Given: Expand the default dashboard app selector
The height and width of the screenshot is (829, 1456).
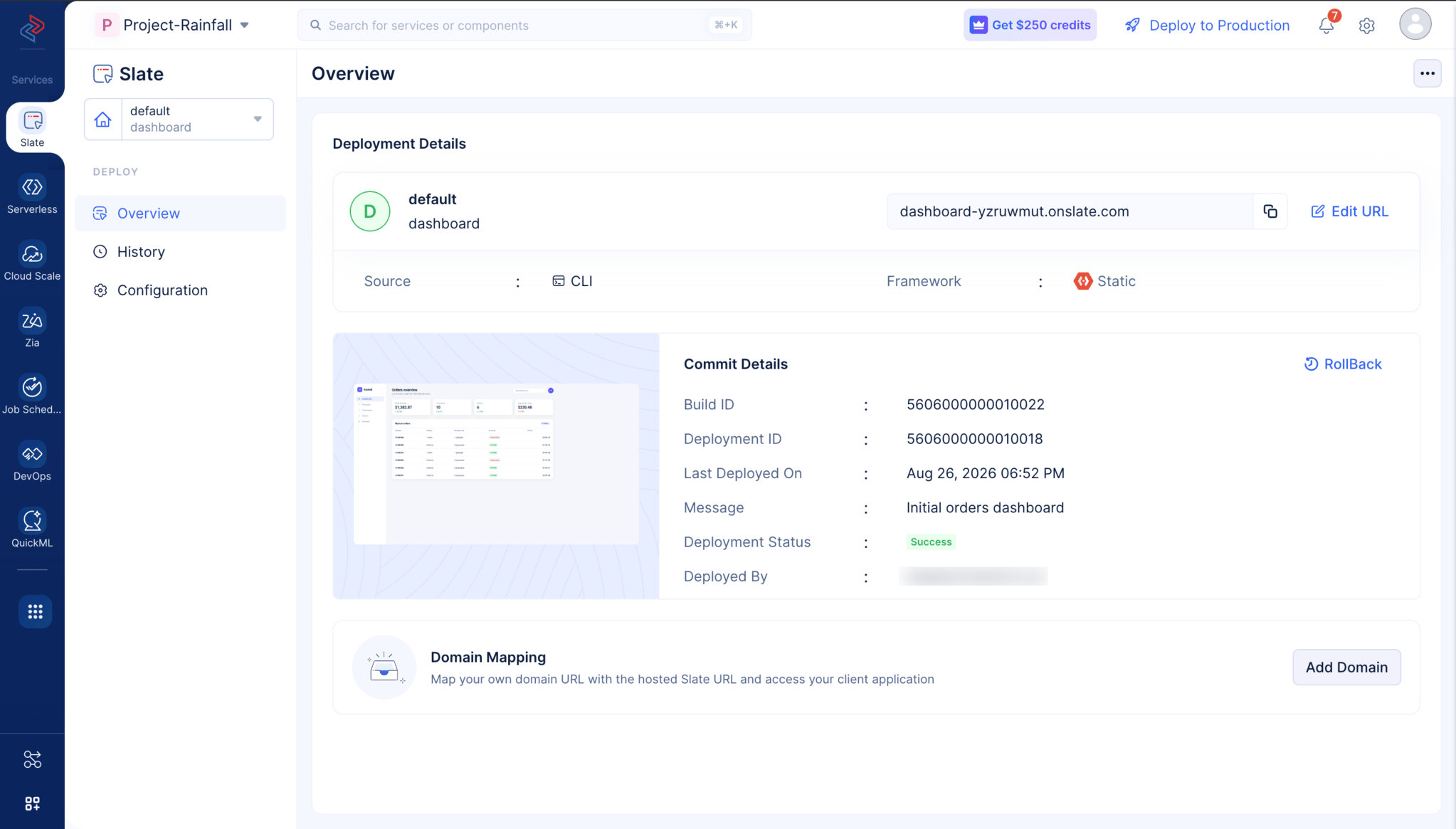Looking at the screenshot, I should [x=179, y=119].
